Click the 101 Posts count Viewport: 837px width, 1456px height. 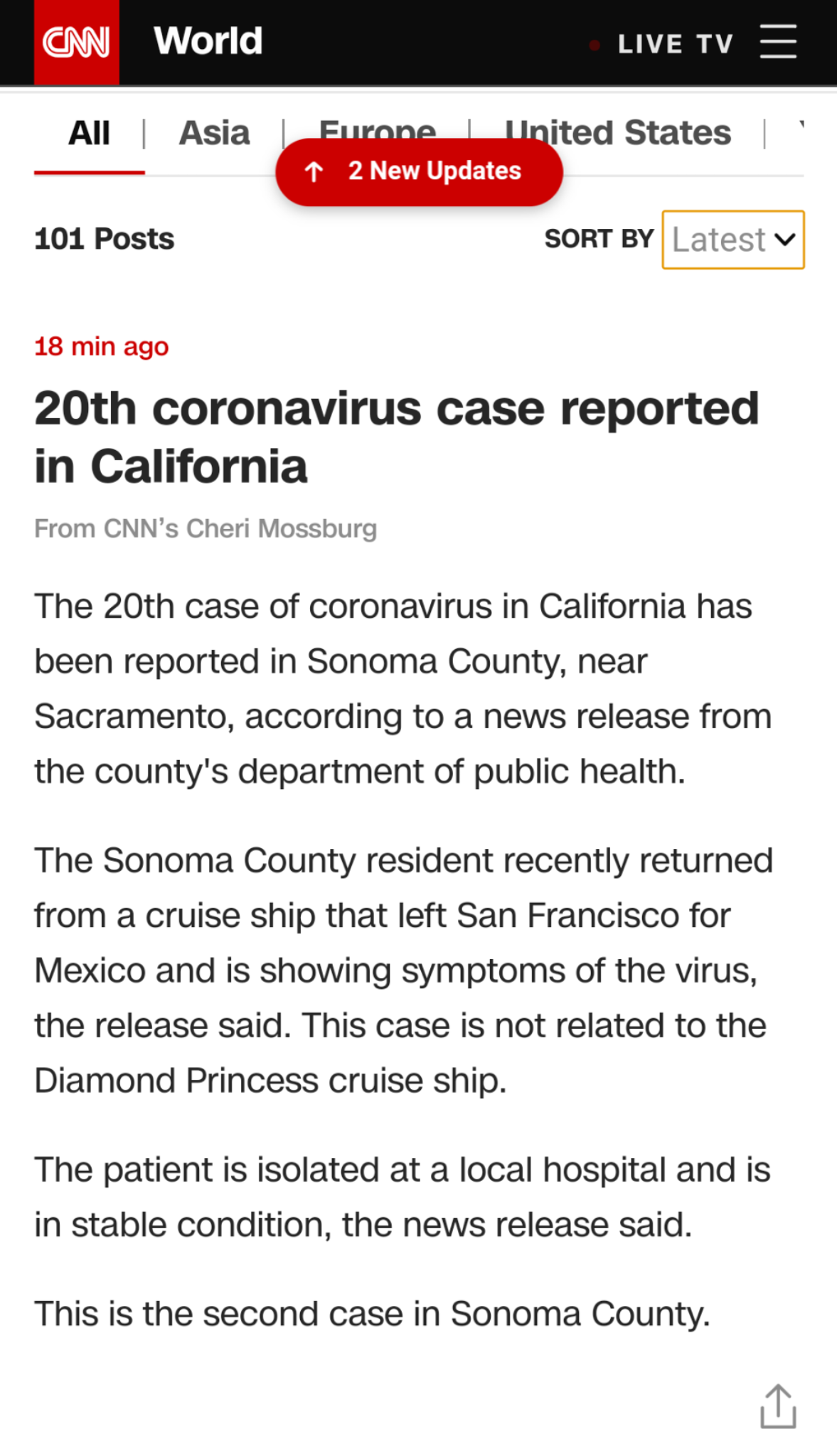point(105,239)
